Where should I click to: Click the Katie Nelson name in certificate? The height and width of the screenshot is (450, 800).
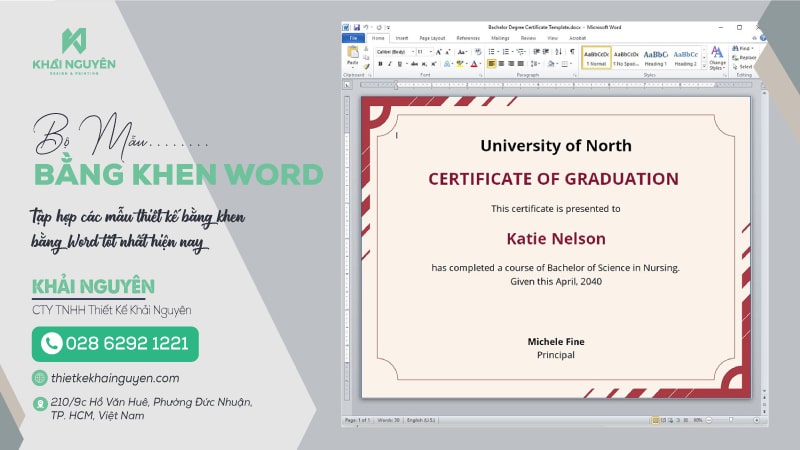pyautogui.click(x=556, y=239)
